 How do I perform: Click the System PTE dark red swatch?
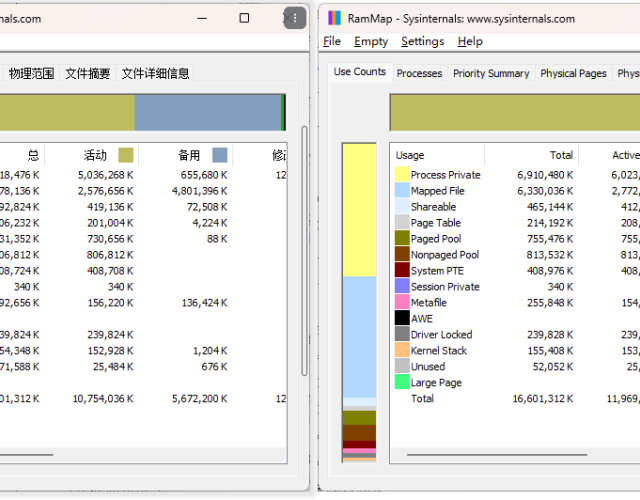coord(402,271)
